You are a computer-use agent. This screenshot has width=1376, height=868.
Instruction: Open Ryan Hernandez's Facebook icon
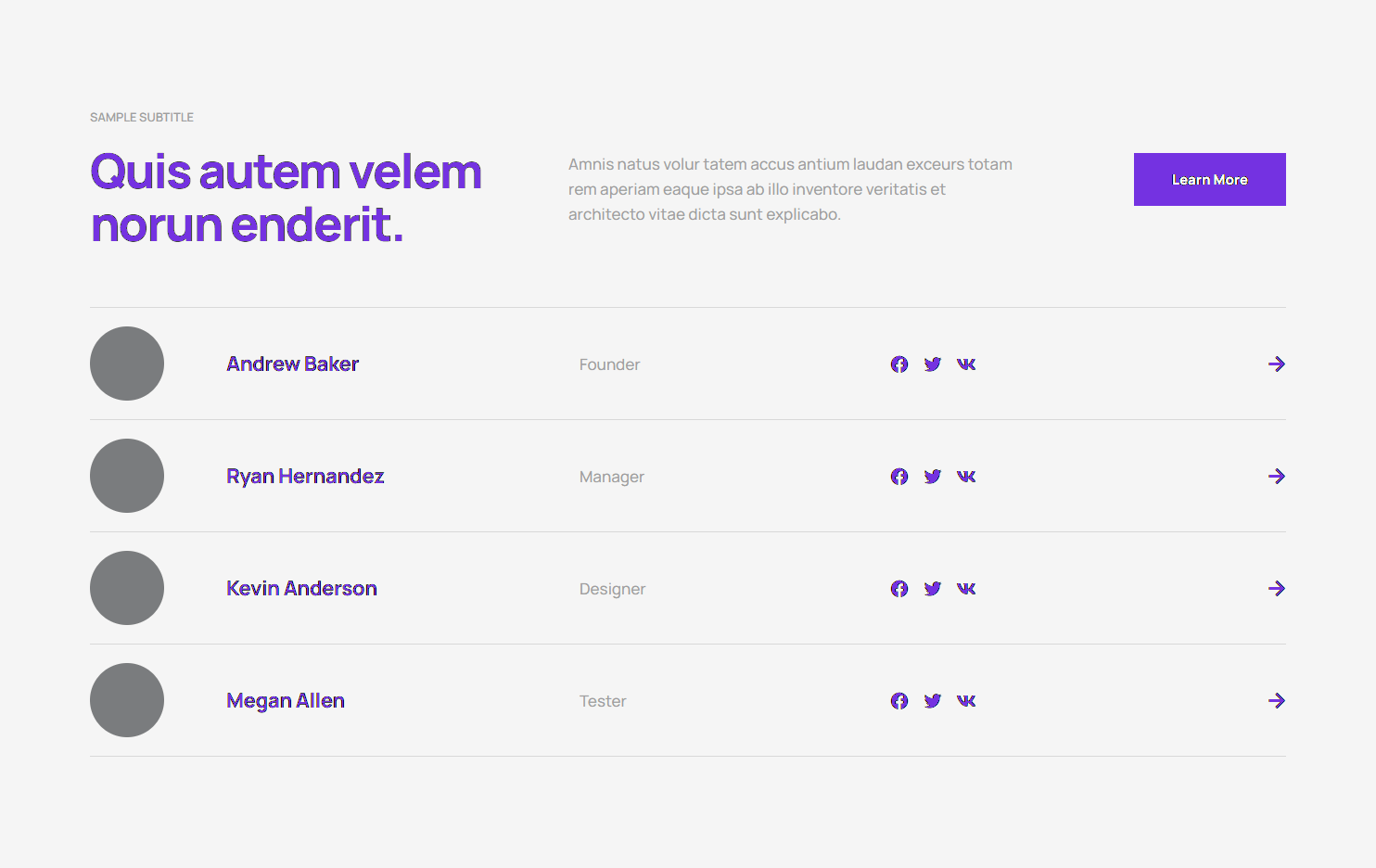(899, 477)
